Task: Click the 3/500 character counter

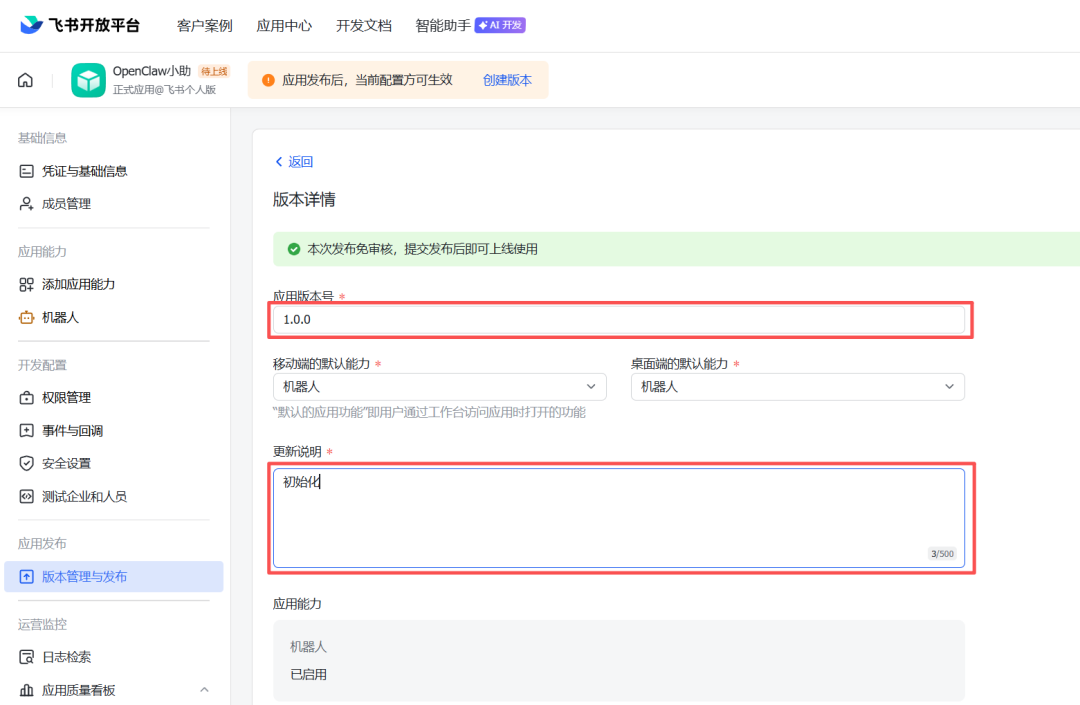Action: click(942, 554)
